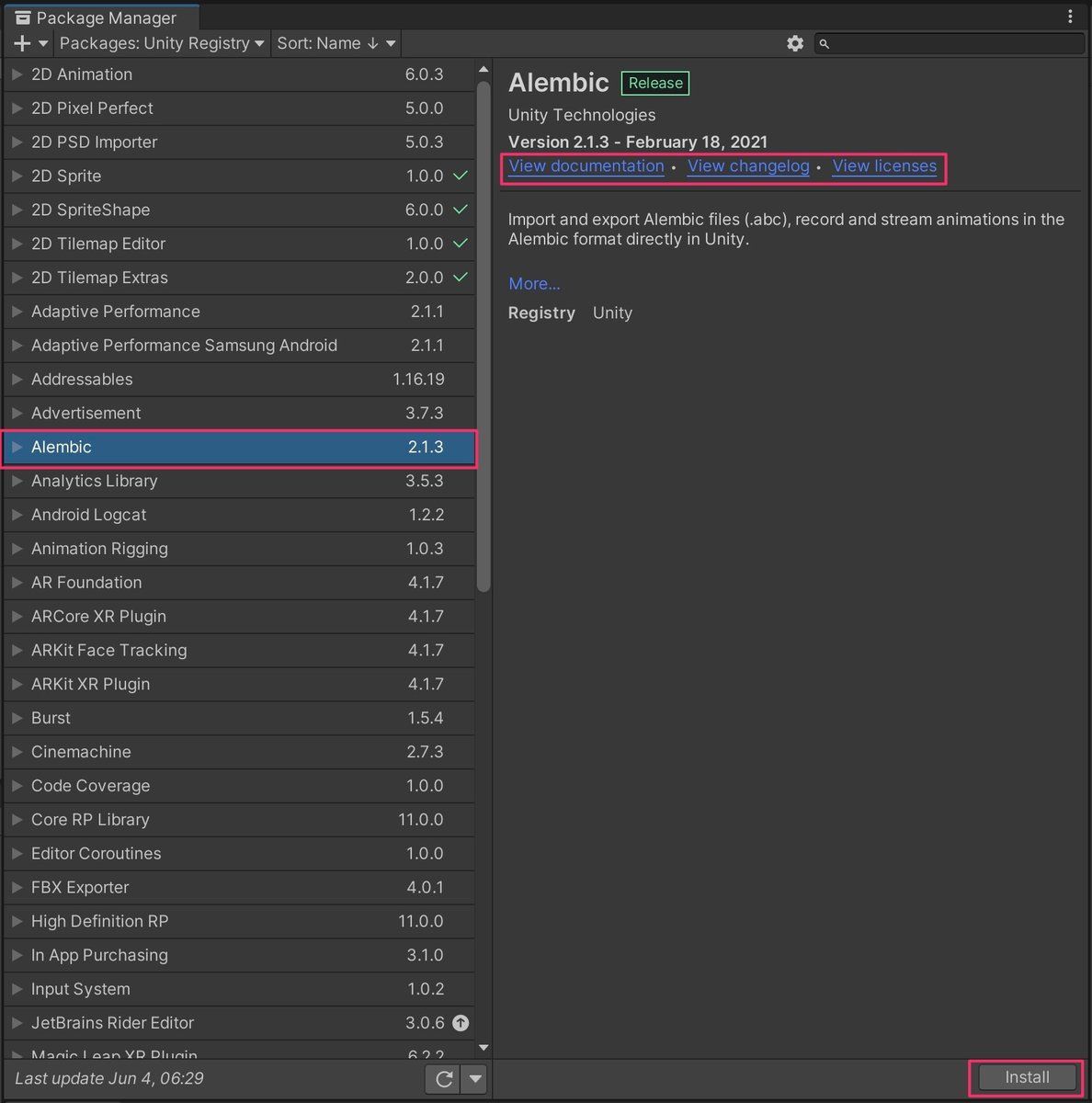Click the package list scroll up arrow
This screenshot has height=1103, width=1092.
click(x=483, y=70)
